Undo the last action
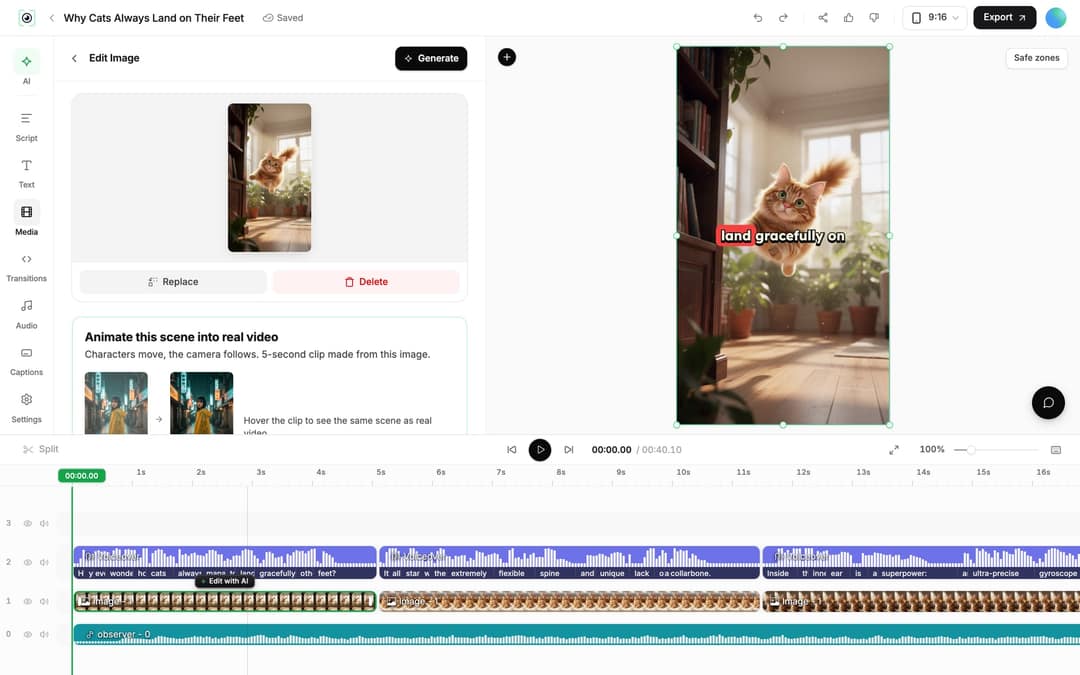 (x=758, y=18)
